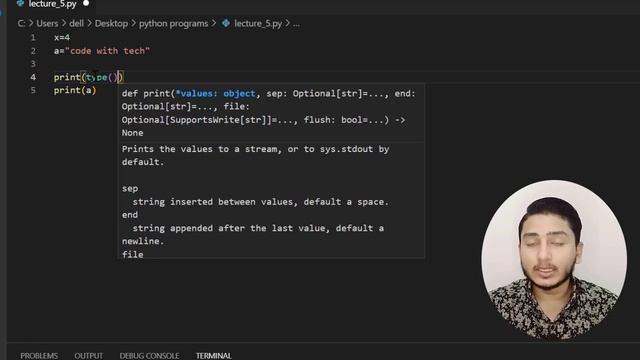Click the 'end' heading in tooltip
Screen dimensions: 640x360
tap(130, 215)
